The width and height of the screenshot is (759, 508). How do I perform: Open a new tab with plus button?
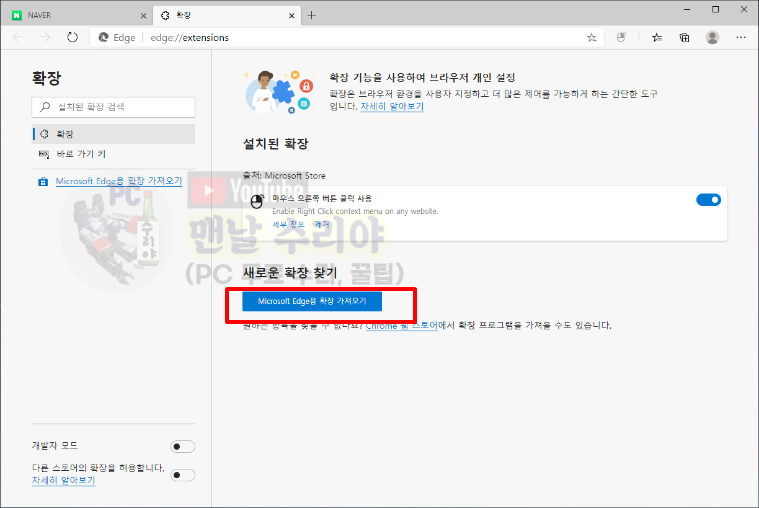point(312,15)
